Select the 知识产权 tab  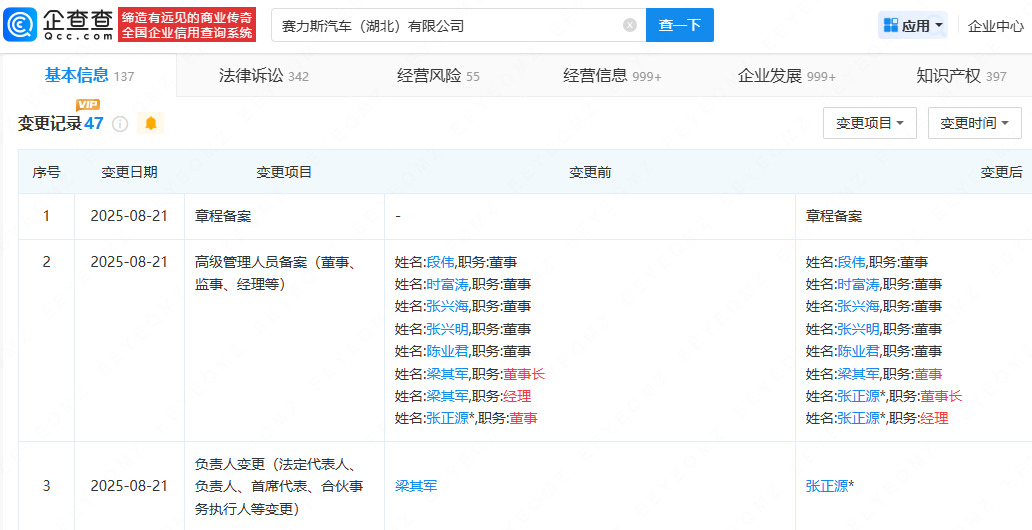pos(961,76)
